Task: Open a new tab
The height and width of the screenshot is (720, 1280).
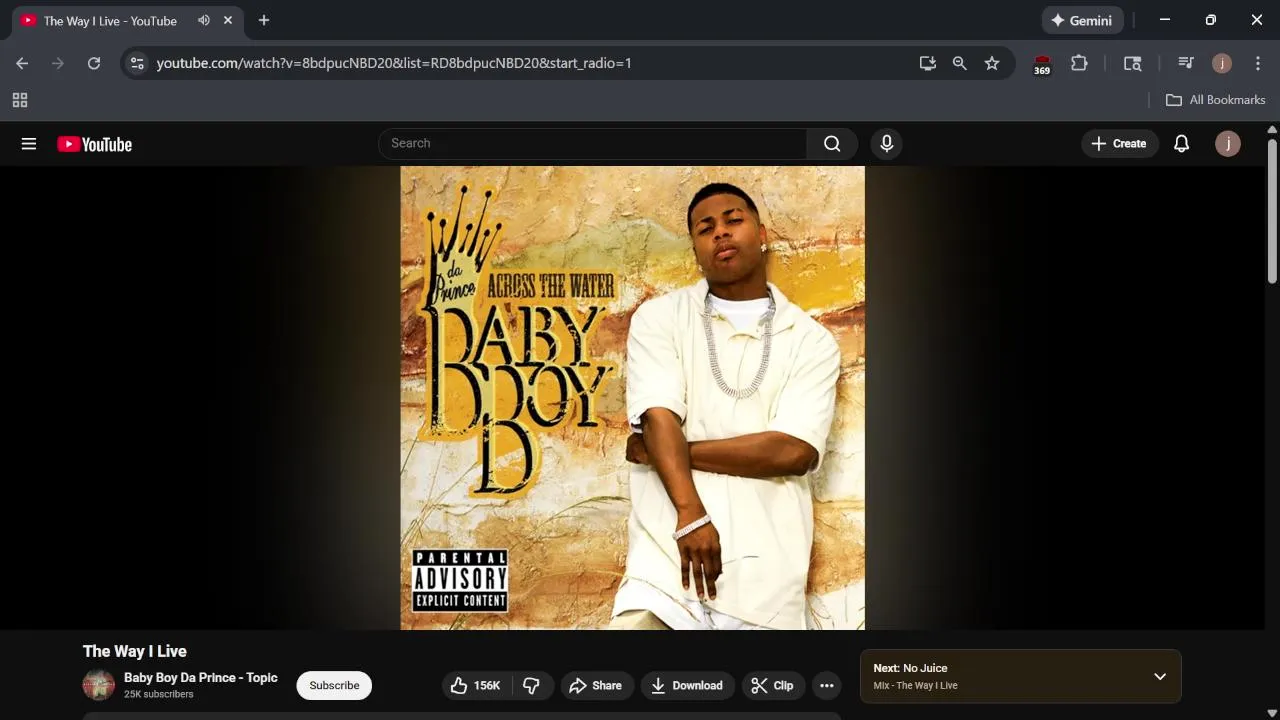Action: point(264,20)
